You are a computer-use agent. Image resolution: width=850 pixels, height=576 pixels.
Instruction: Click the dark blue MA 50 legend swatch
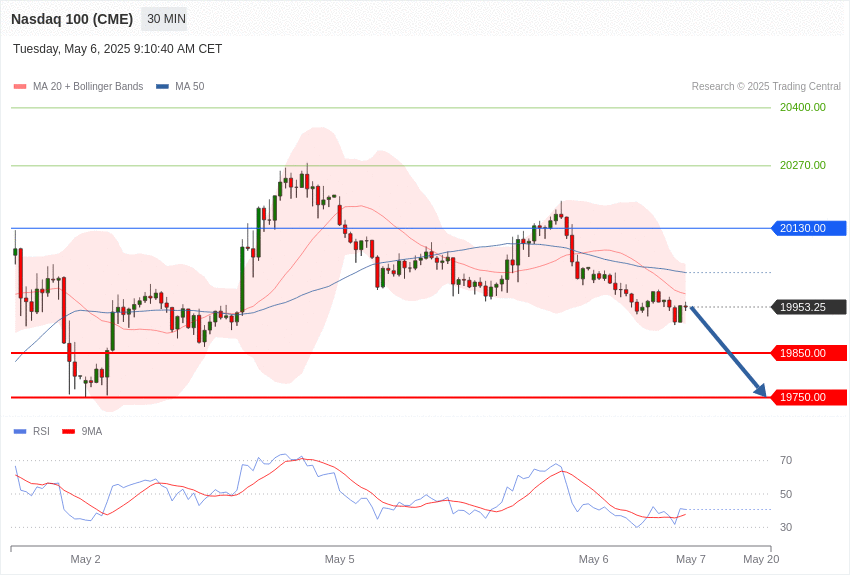click(x=162, y=87)
